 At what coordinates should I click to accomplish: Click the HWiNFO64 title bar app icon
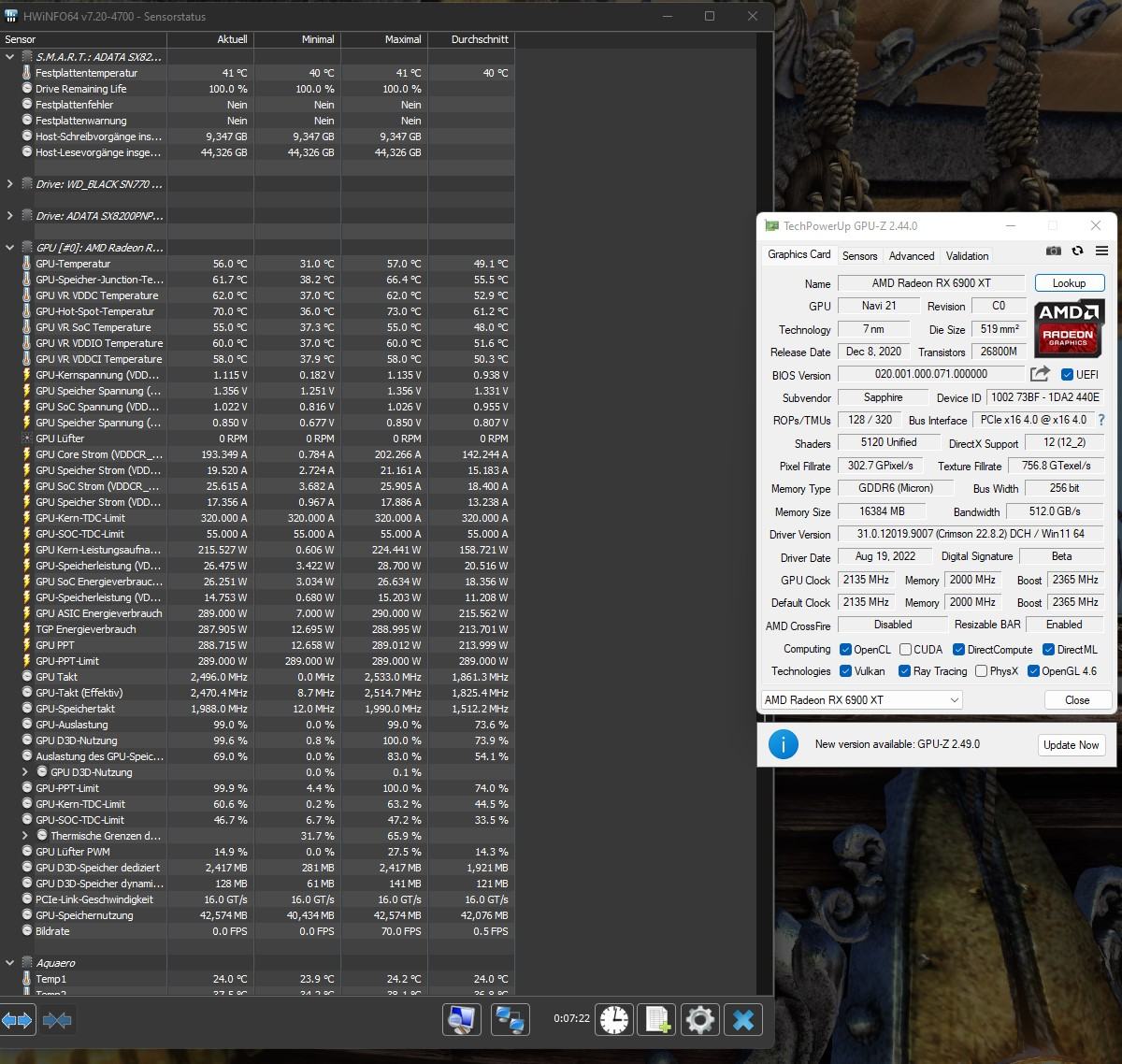point(11,16)
